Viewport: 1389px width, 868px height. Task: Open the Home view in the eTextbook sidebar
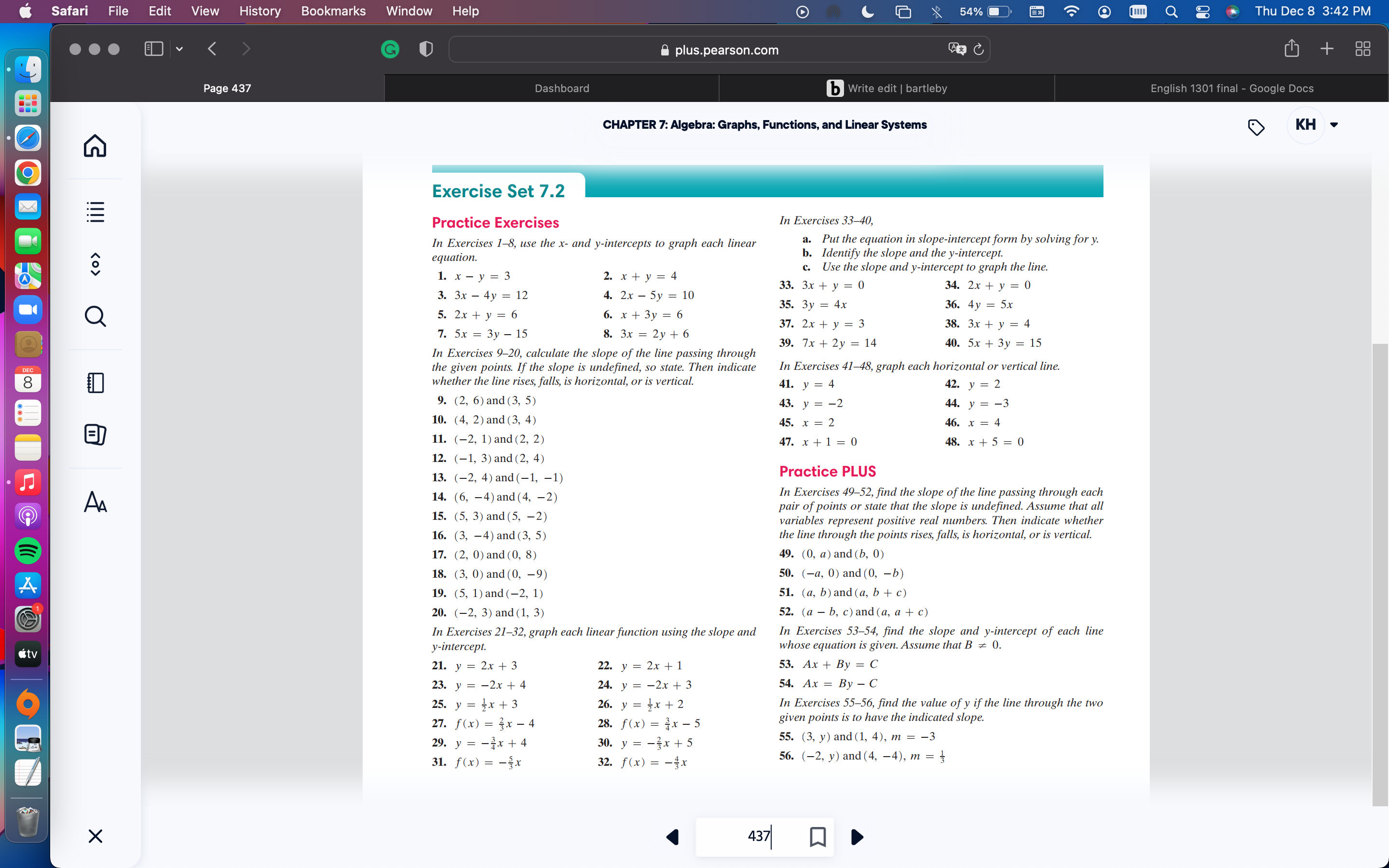[95, 146]
